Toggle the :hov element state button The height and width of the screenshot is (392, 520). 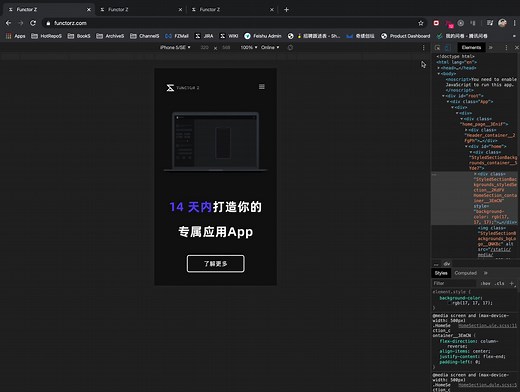[485, 283]
